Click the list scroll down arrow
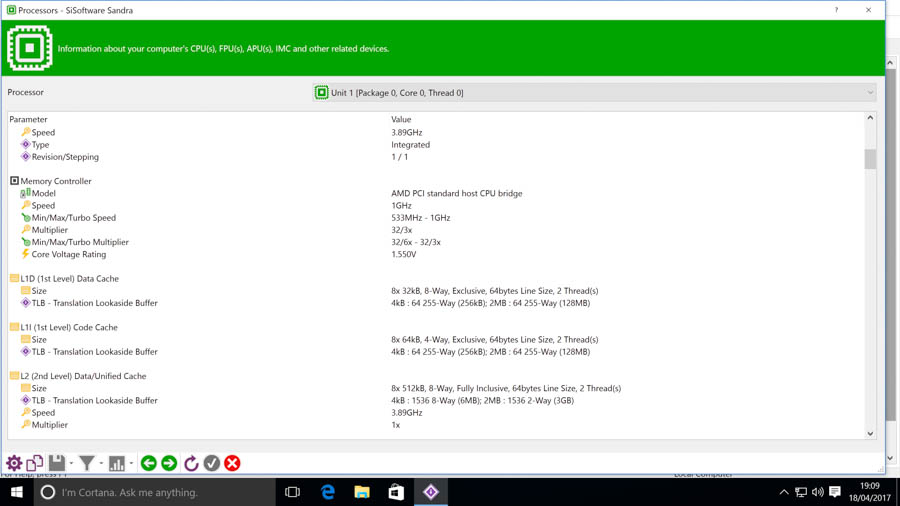Image resolution: width=900 pixels, height=506 pixels. (870, 434)
